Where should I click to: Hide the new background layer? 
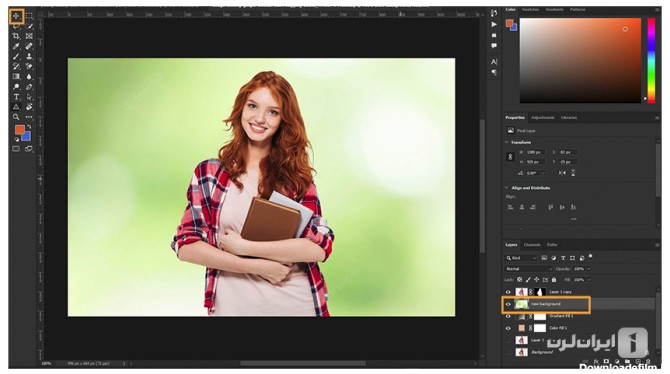click(x=508, y=304)
